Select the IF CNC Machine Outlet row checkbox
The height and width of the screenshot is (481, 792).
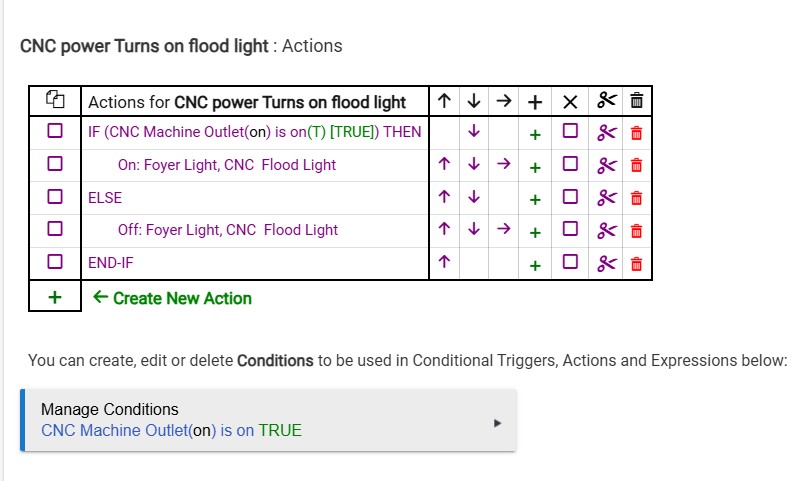pyautogui.click(x=55, y=132)
